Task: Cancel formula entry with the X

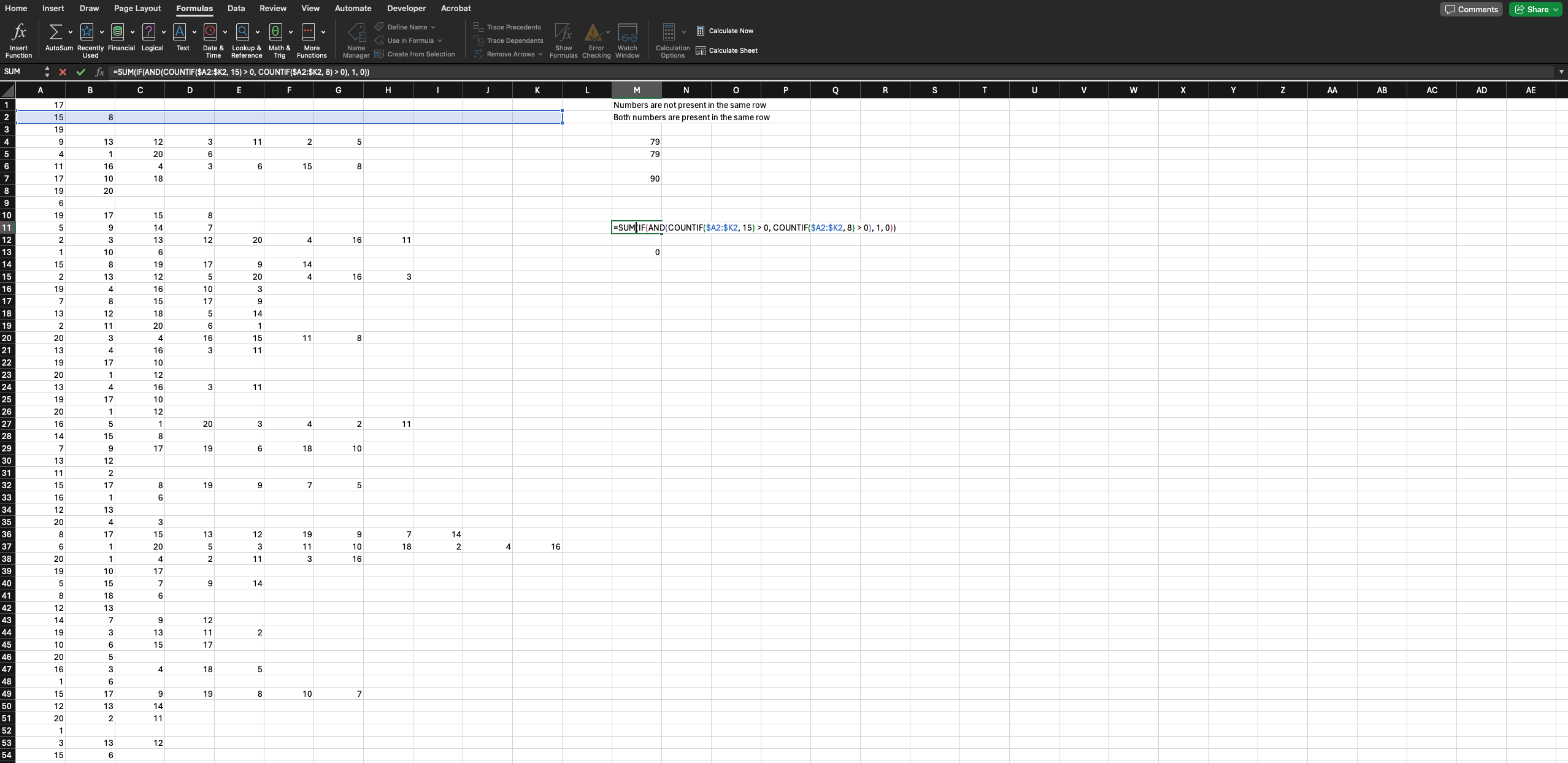Action: pyautogui.click(x=62, y=72)
